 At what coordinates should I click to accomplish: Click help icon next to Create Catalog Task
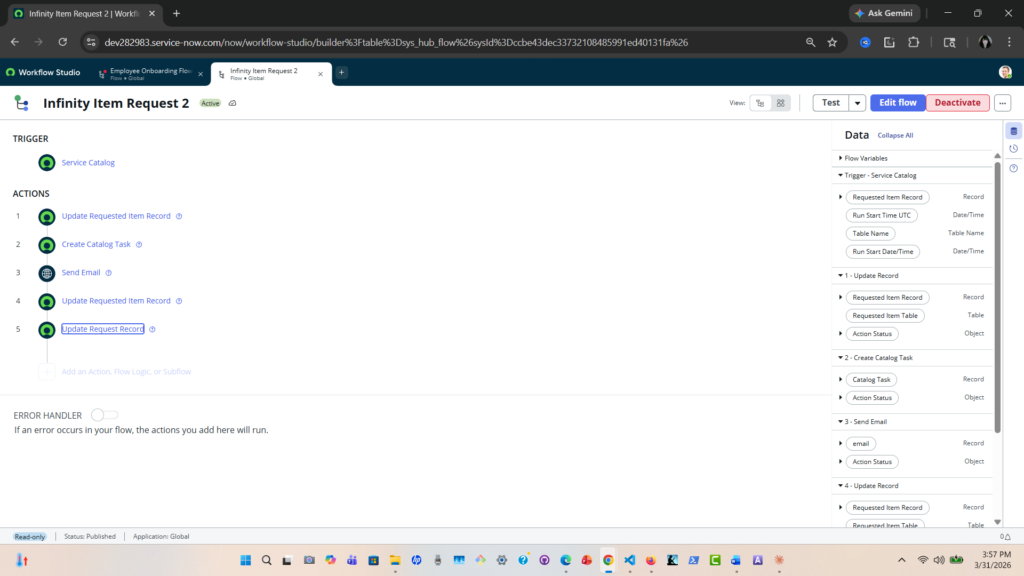(139, 244)
